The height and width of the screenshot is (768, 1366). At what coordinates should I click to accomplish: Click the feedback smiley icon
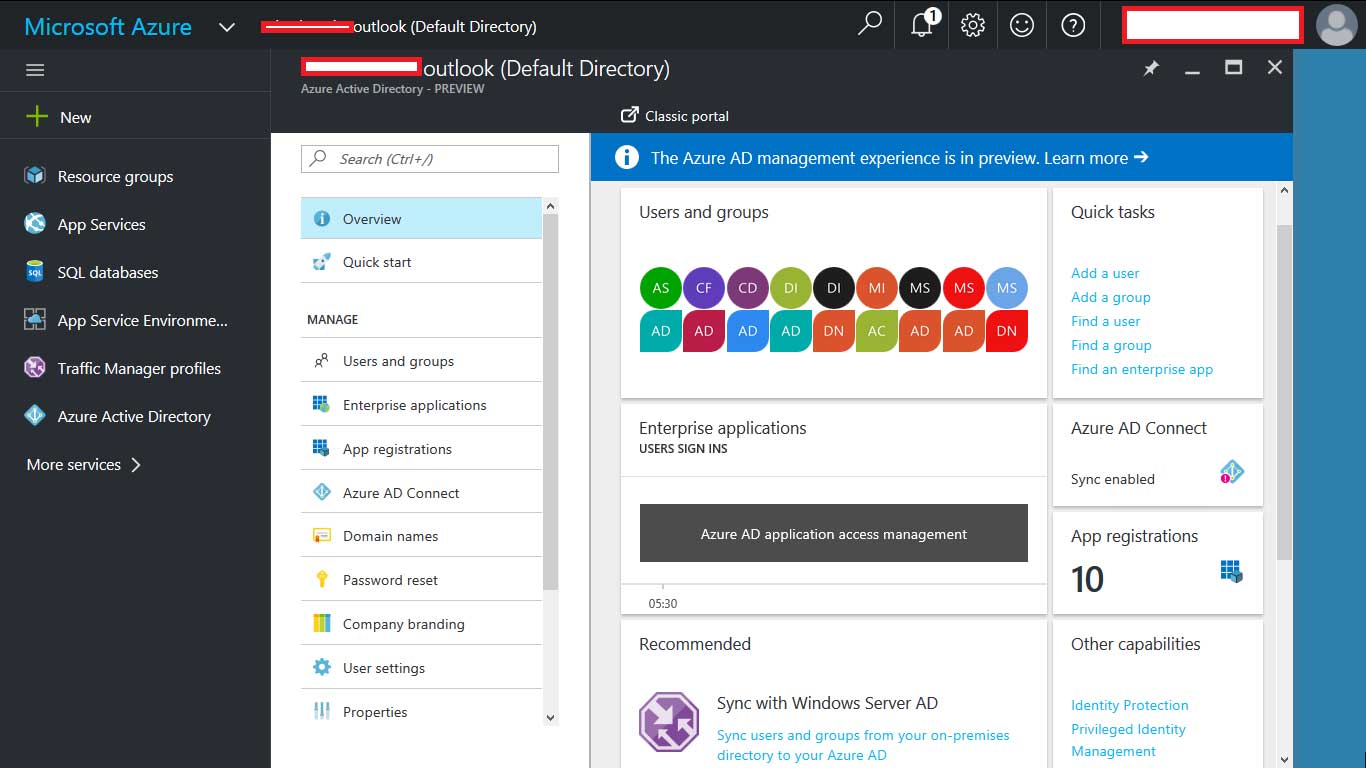point(1022,25)
